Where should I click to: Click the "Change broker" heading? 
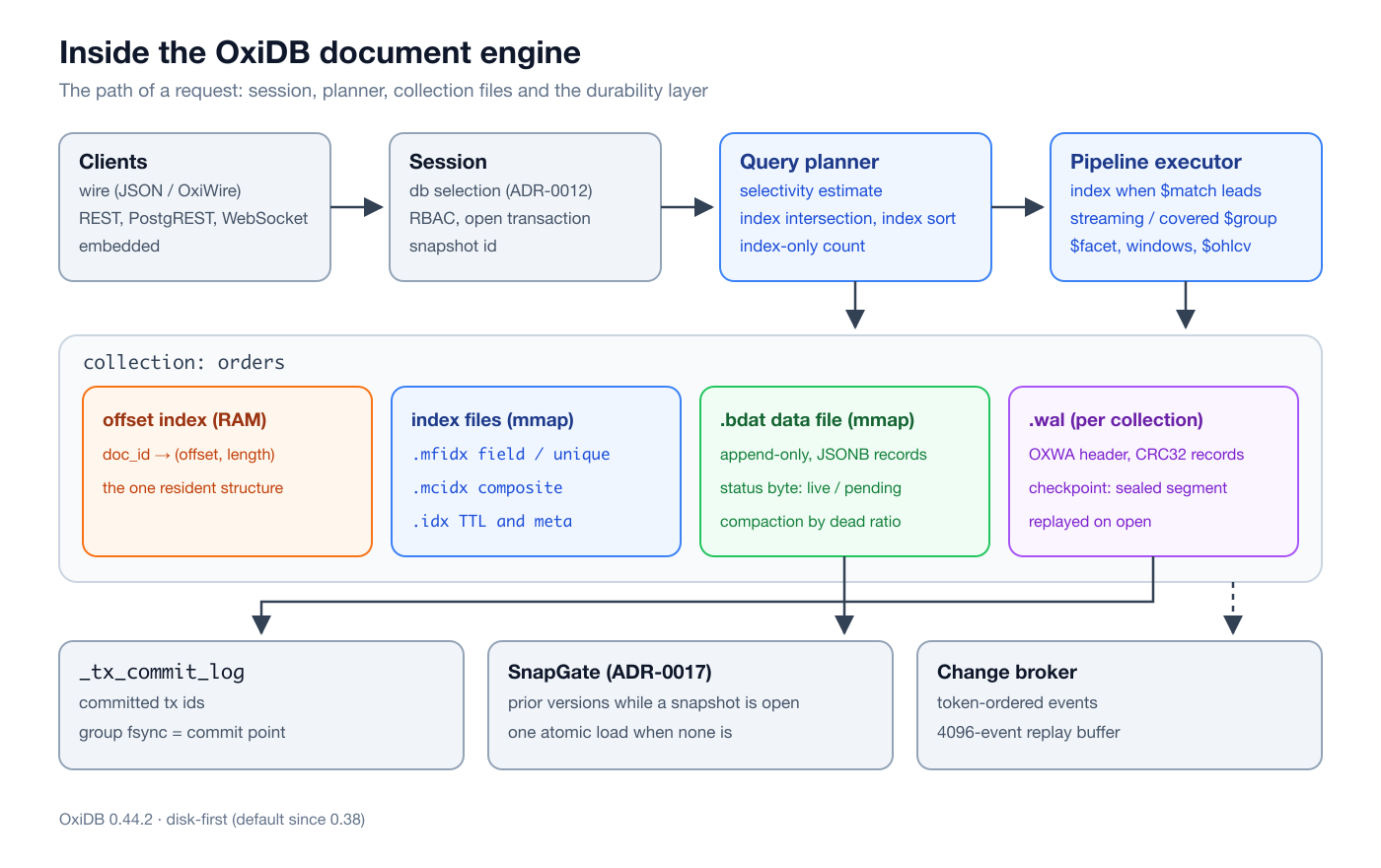(1007, 672)
